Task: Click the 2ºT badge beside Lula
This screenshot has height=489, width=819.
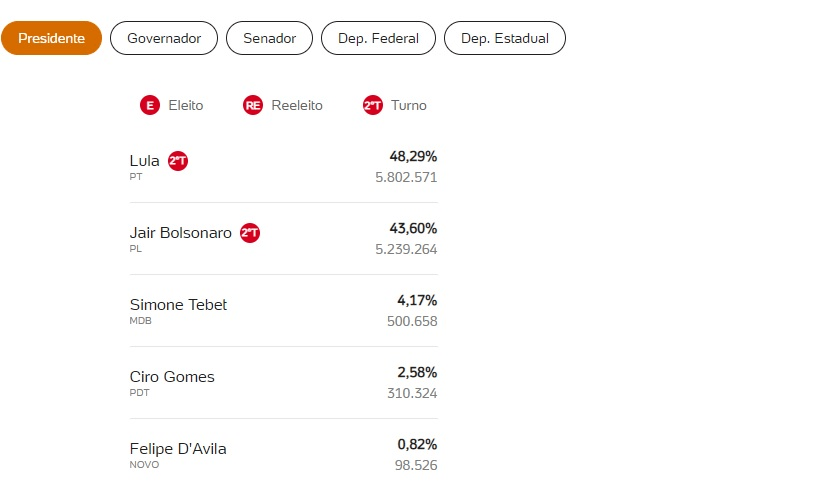Action: coord(178,161)
